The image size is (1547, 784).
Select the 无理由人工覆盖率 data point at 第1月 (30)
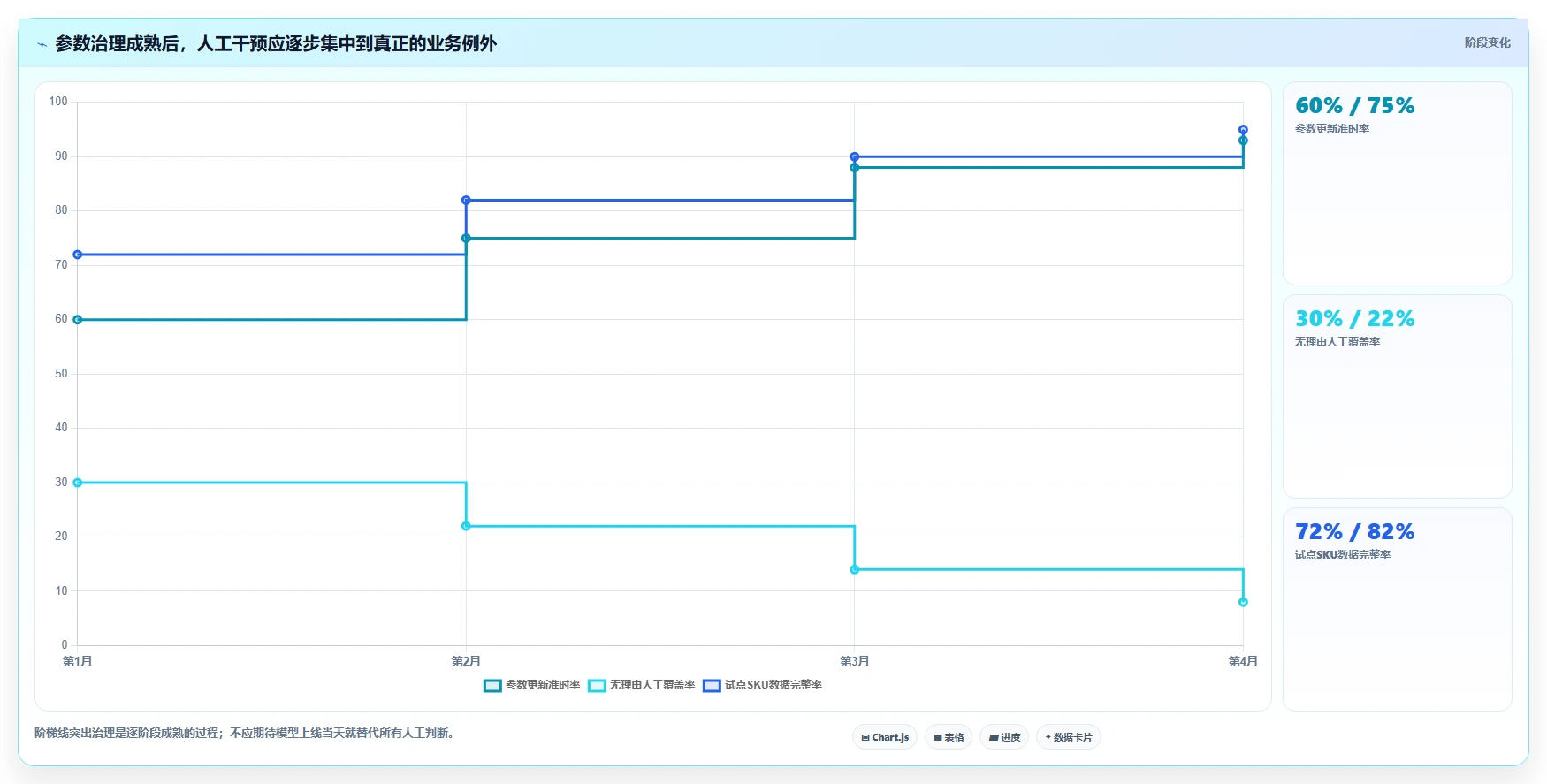(x=78, y=483)
